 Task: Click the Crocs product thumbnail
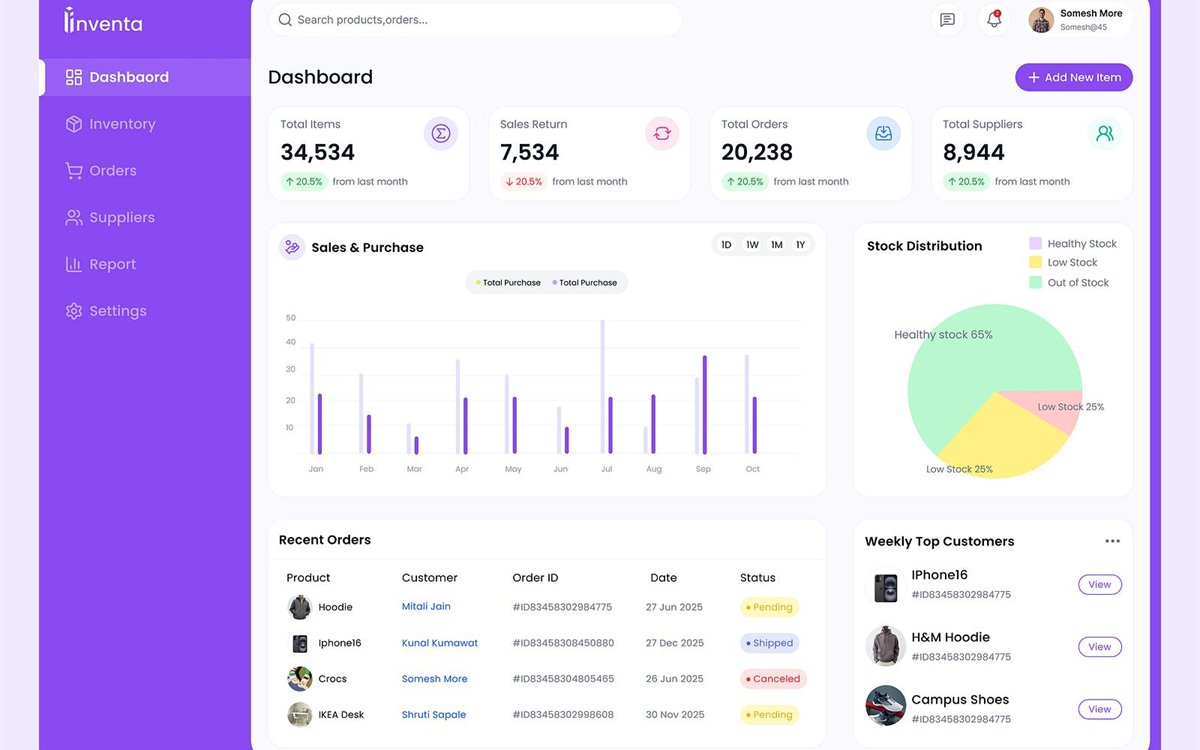tap(300, 679)
